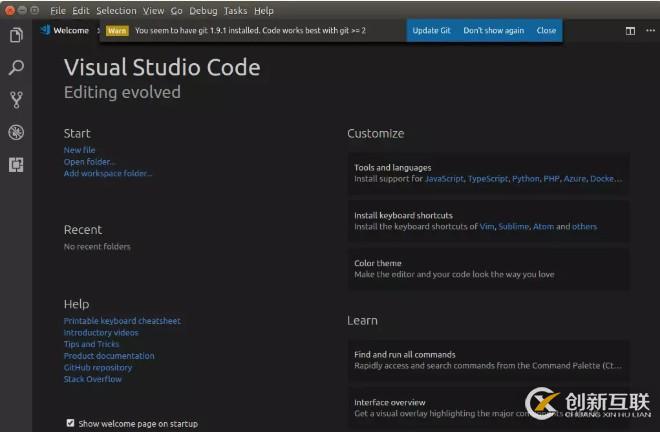Open the View menu
This screenshot has height=432, width=660.
(153, 11)
